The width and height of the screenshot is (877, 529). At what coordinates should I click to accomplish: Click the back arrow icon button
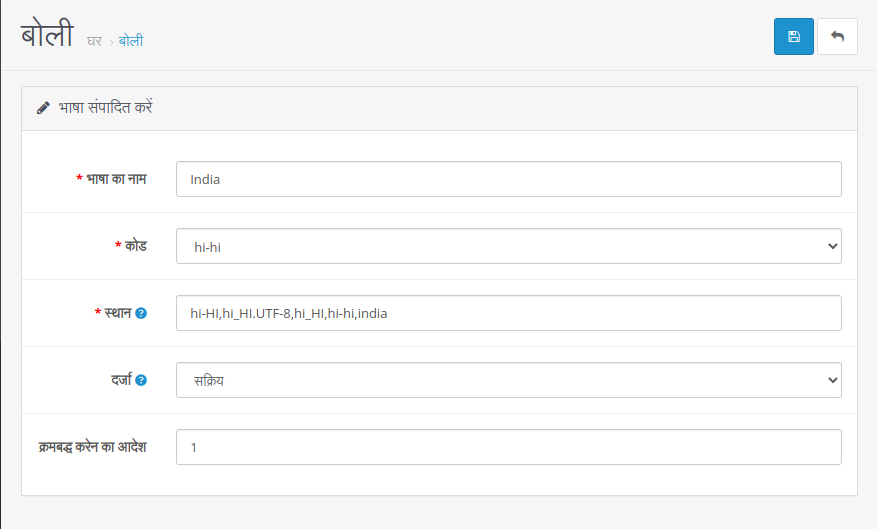[x=837, y=37]
